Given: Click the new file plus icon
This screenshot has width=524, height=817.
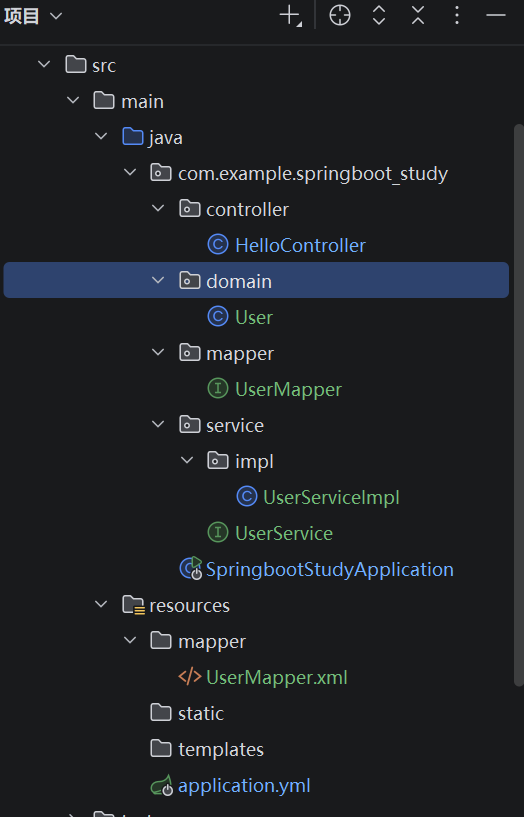Looking at the screenshot, I should 290,16.
